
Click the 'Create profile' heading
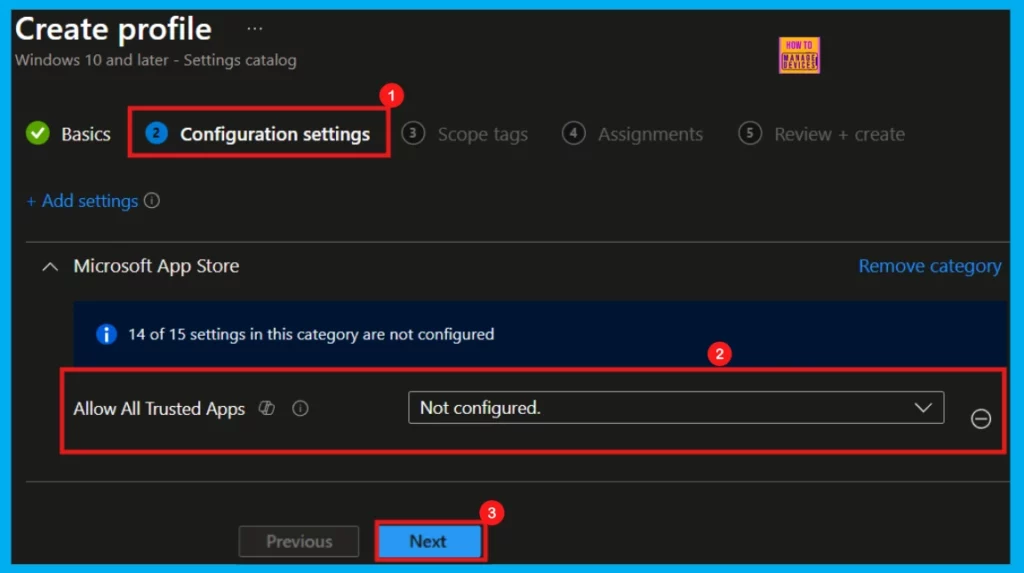(x=114, y=29)
